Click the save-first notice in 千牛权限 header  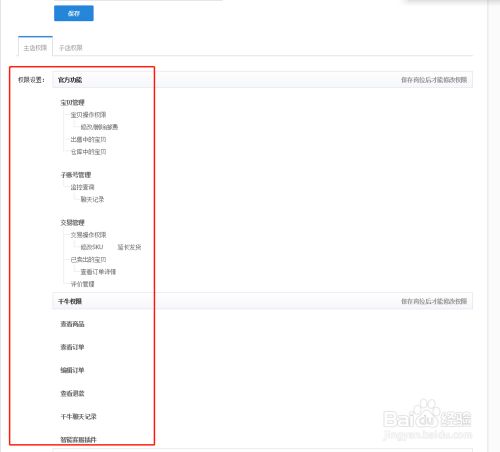pos(434,301)
